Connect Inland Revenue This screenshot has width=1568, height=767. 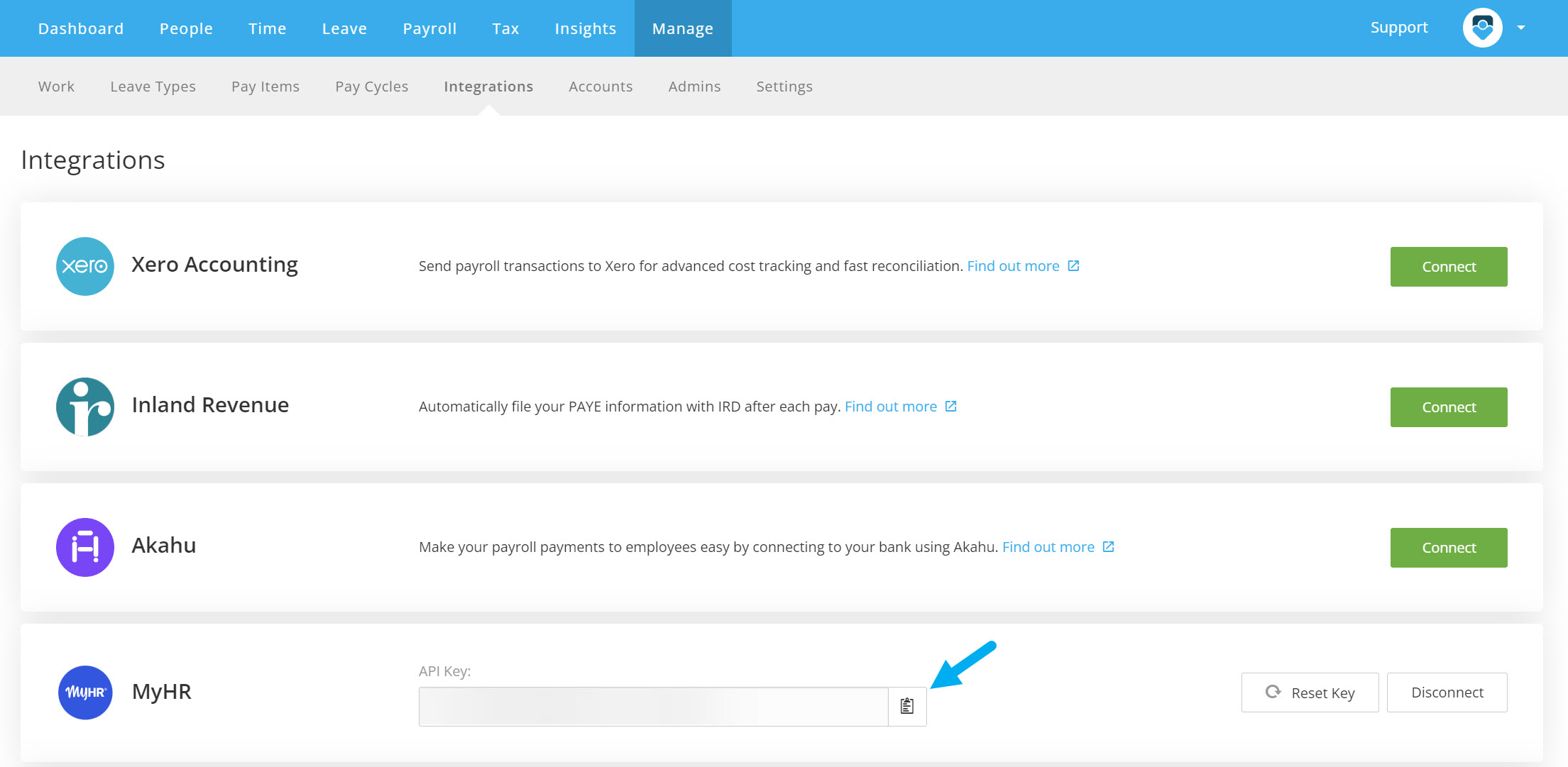1449,407
